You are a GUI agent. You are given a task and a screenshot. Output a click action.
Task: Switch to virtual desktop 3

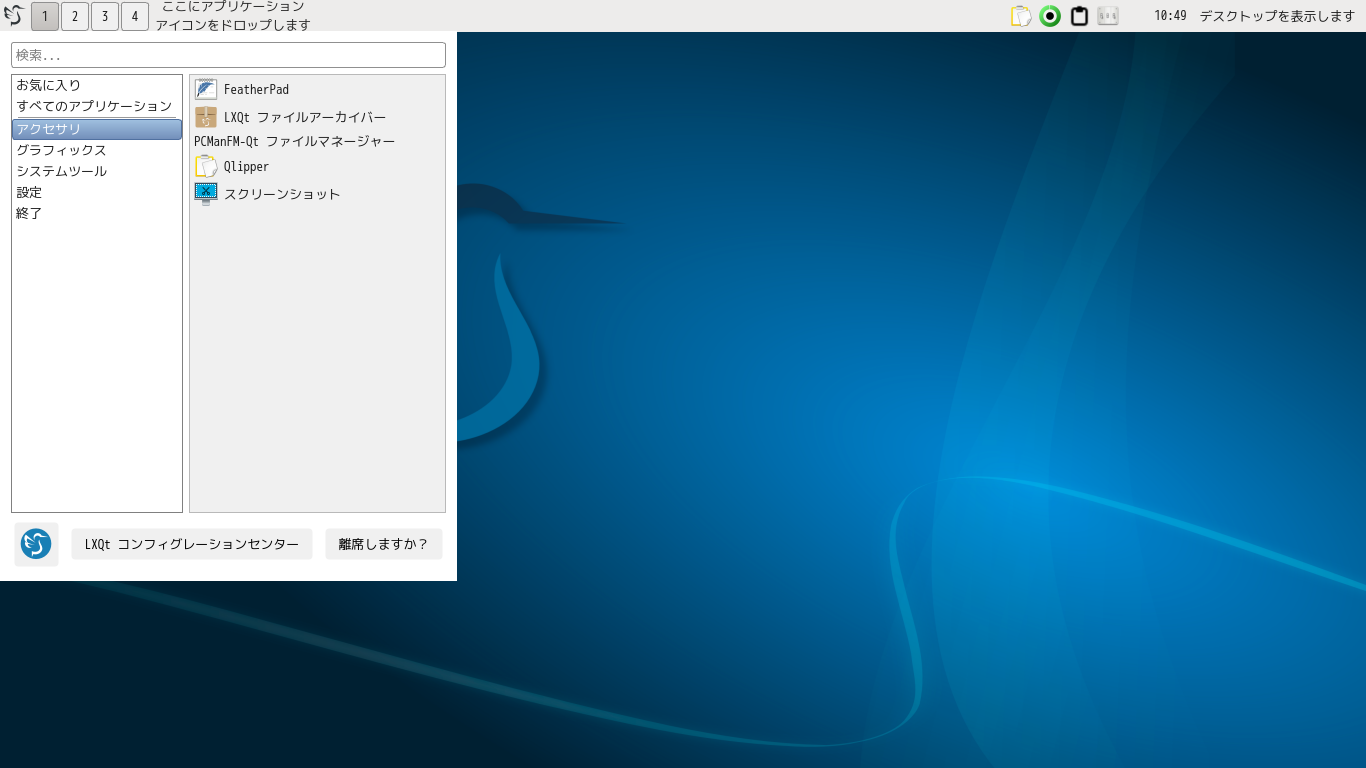pyautogui.click(x=104, y=16)
